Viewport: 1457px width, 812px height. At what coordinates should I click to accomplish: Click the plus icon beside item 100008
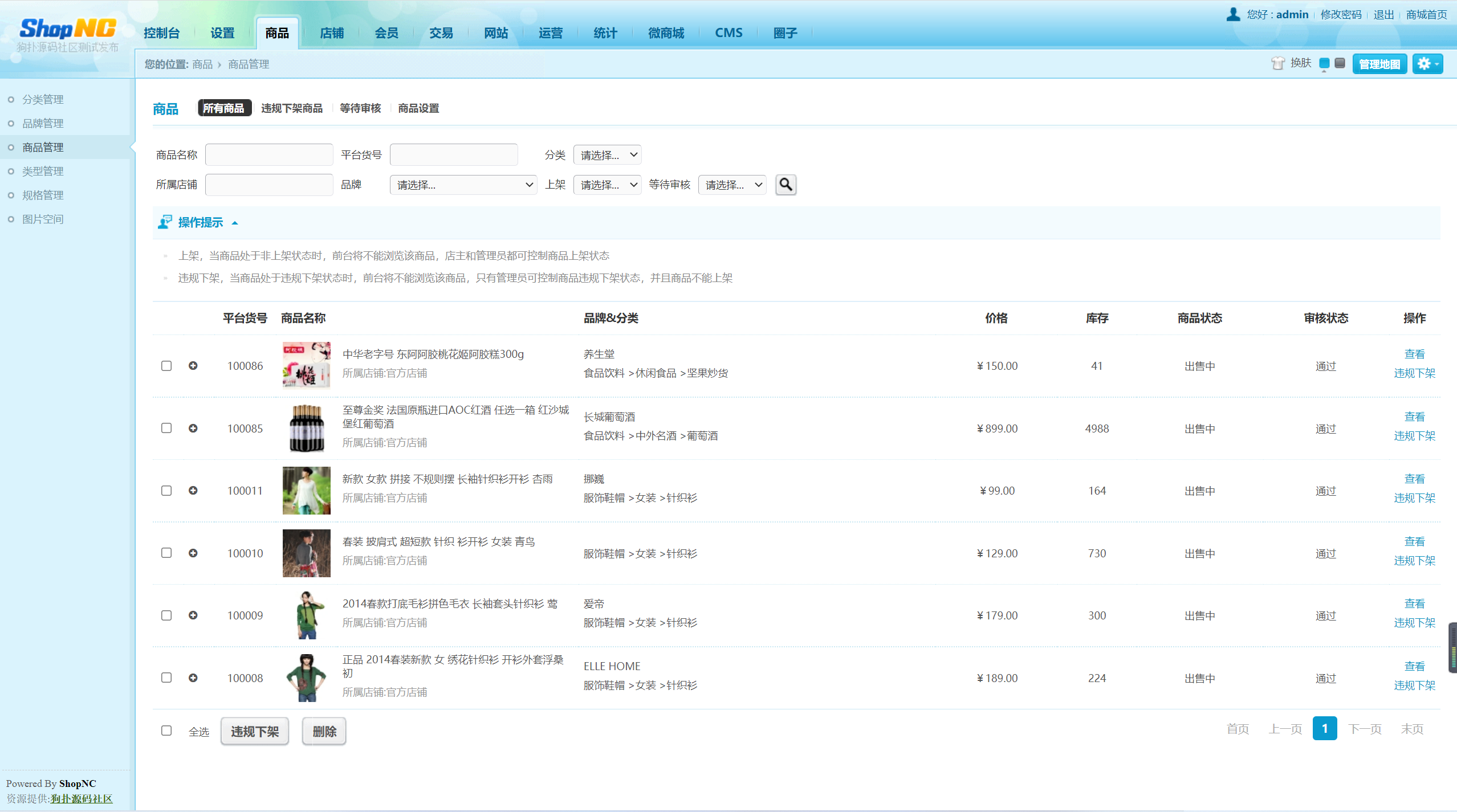point(193,678)
